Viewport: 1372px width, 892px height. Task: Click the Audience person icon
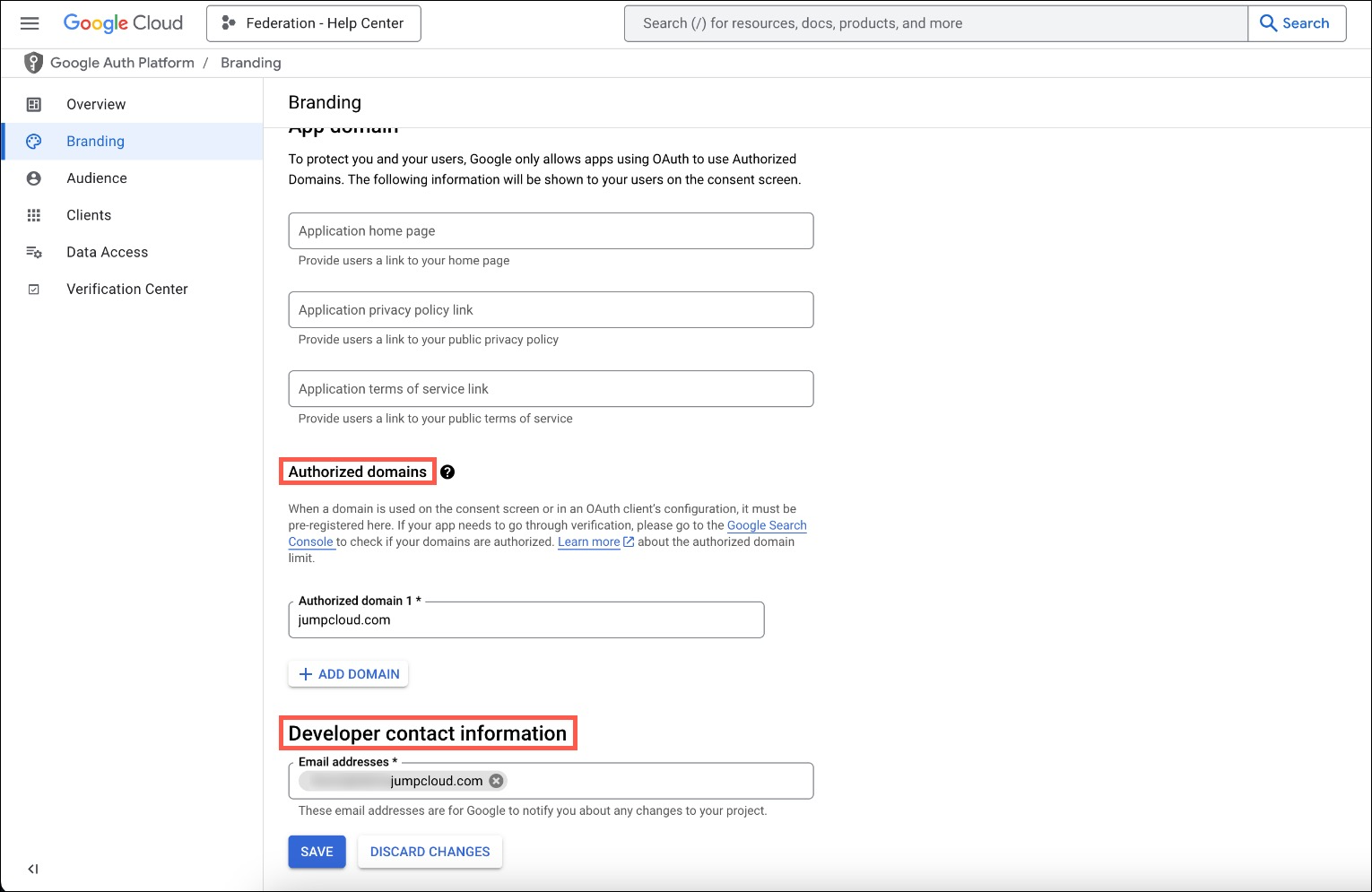pos(34,178)
